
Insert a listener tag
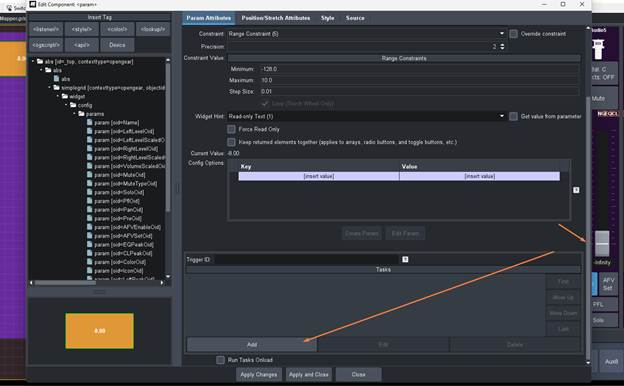pyautogui.click(x=46, y=29)
